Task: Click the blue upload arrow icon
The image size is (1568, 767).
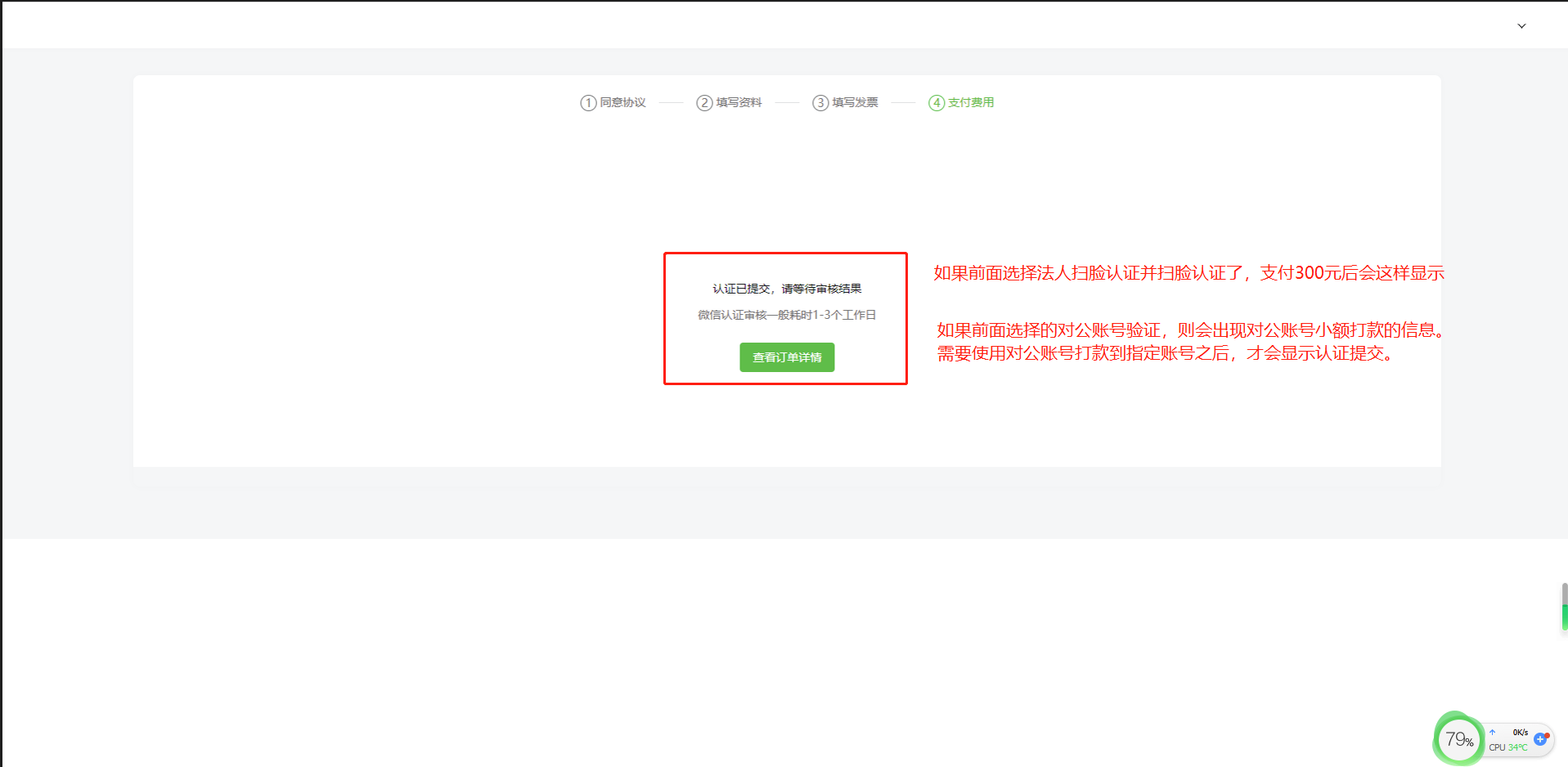Action: (x=1493, y=733)
